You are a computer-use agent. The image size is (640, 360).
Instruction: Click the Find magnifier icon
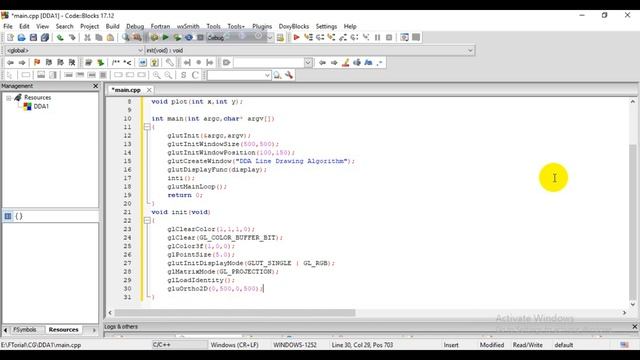pyautogui.click(x=126, y=38)
